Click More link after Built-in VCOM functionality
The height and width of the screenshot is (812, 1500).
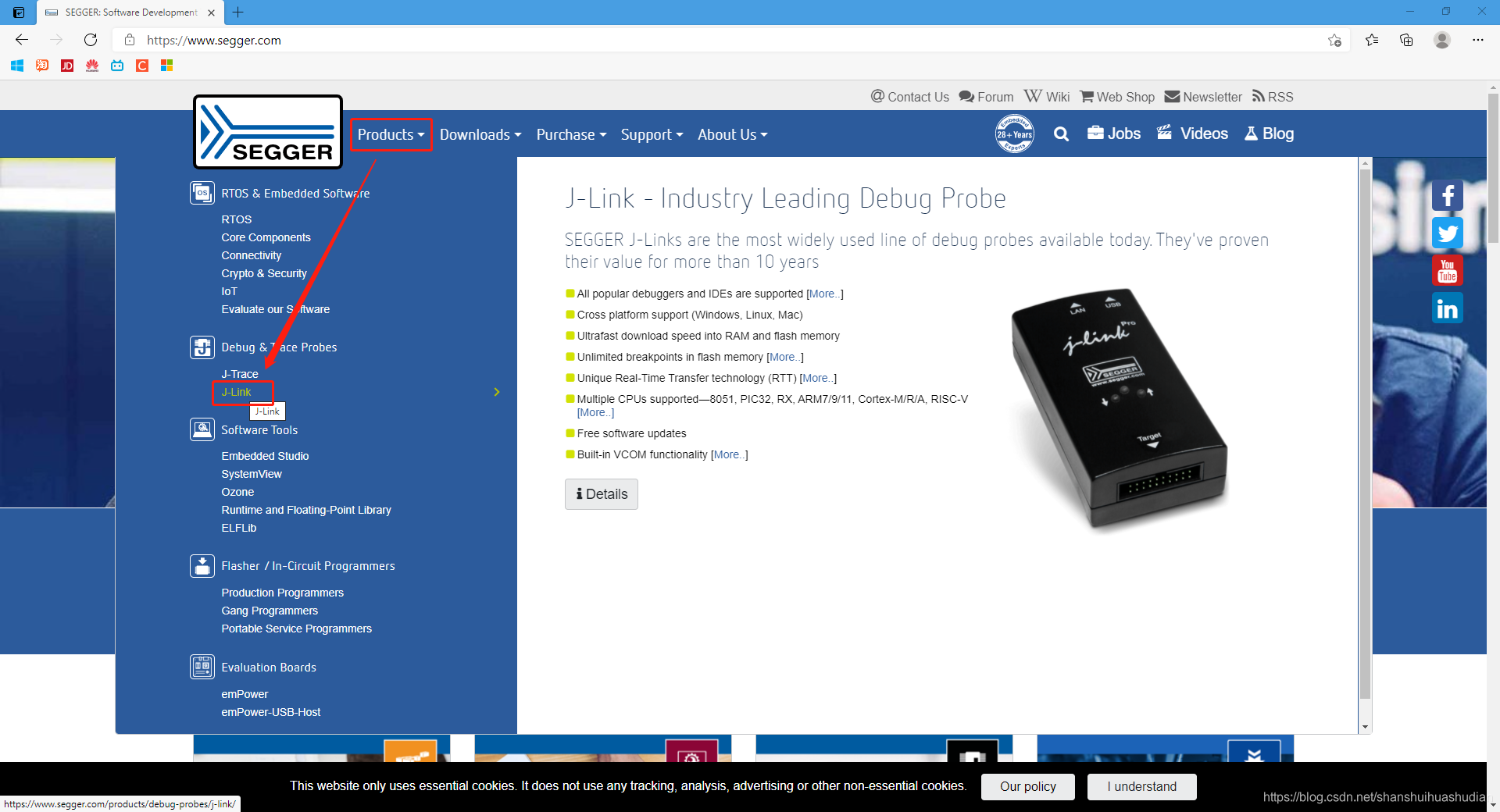click(730, 454)
